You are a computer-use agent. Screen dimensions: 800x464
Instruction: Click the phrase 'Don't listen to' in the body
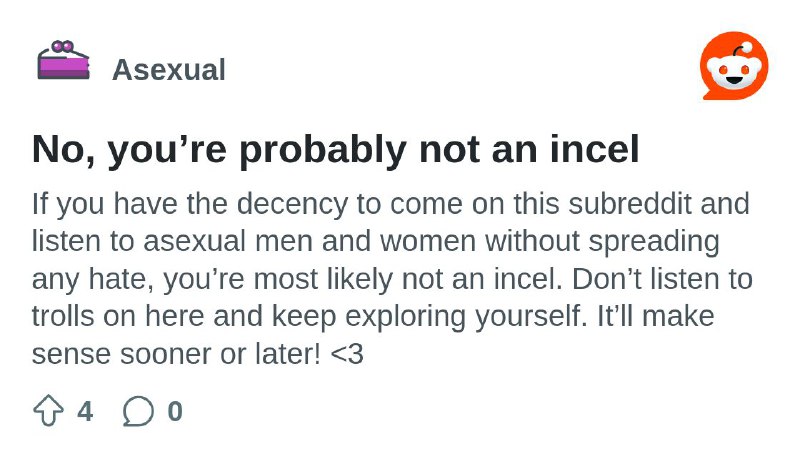(x=662, y=279)
